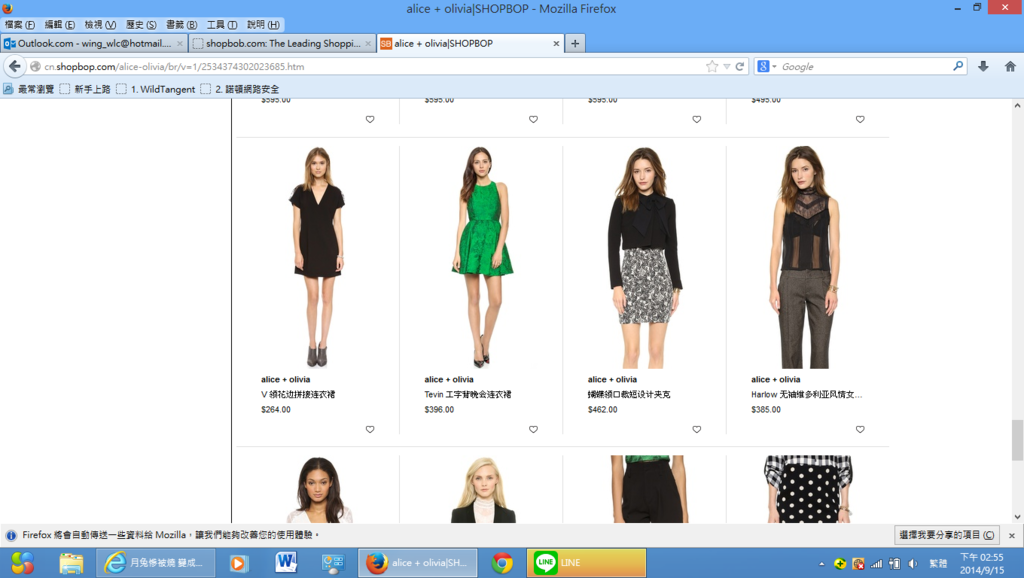Screen dimensions: 1024x578
Task: Toggle heart above the black V-neck dress
Action: pyautogui.click(x=370, y=119)
